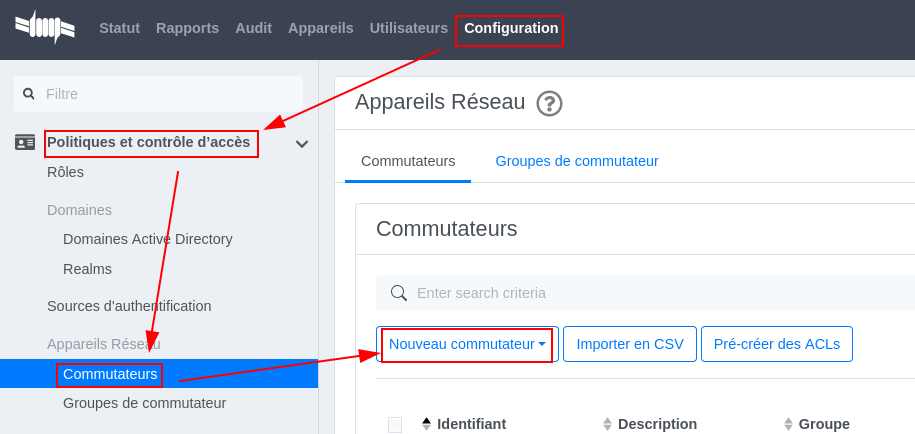This screenshot has height=434, width=915.
Task: Sort by Groupe column arrows
Action: 788,424
